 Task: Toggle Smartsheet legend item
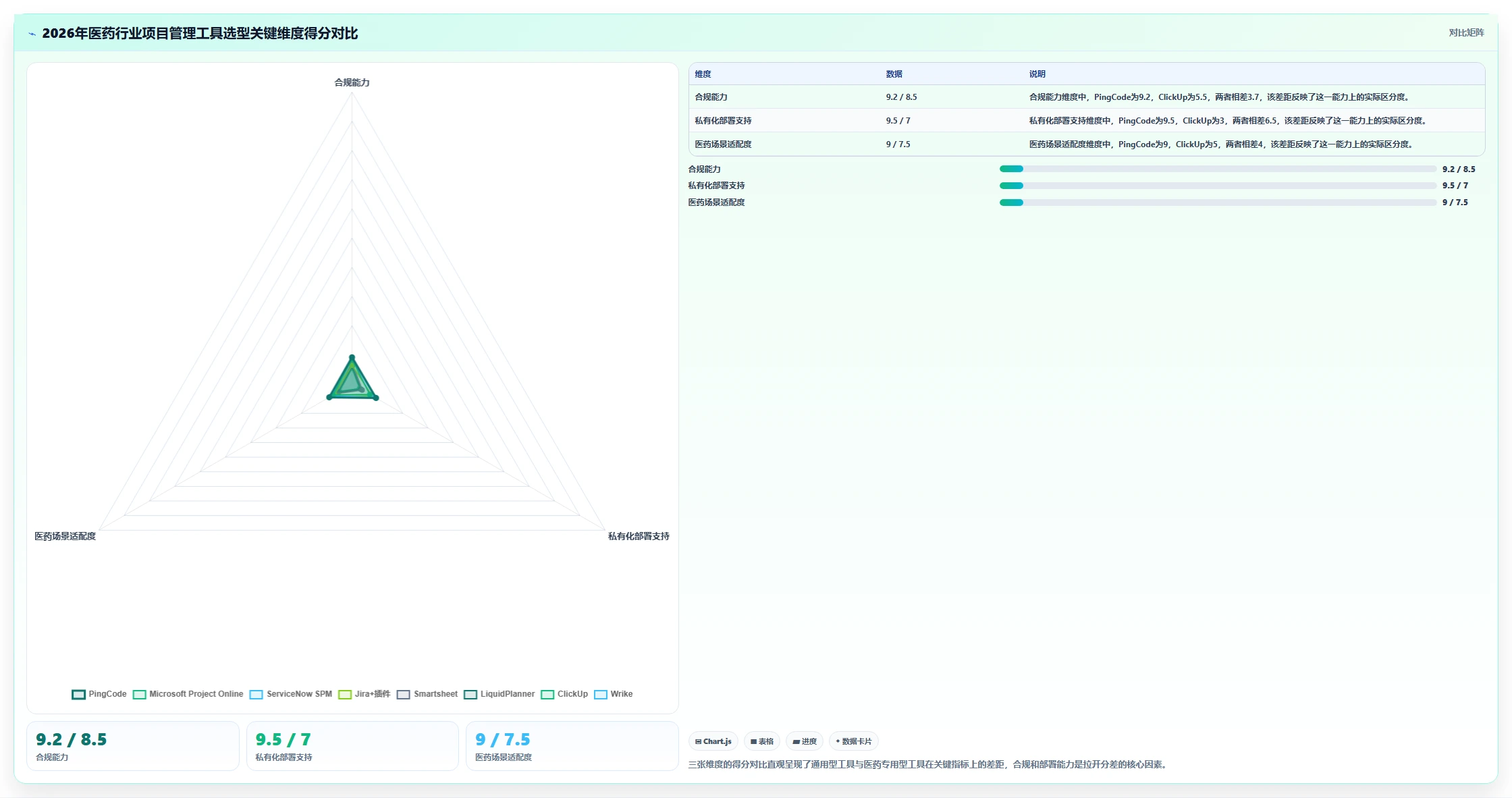click(427, 694)
